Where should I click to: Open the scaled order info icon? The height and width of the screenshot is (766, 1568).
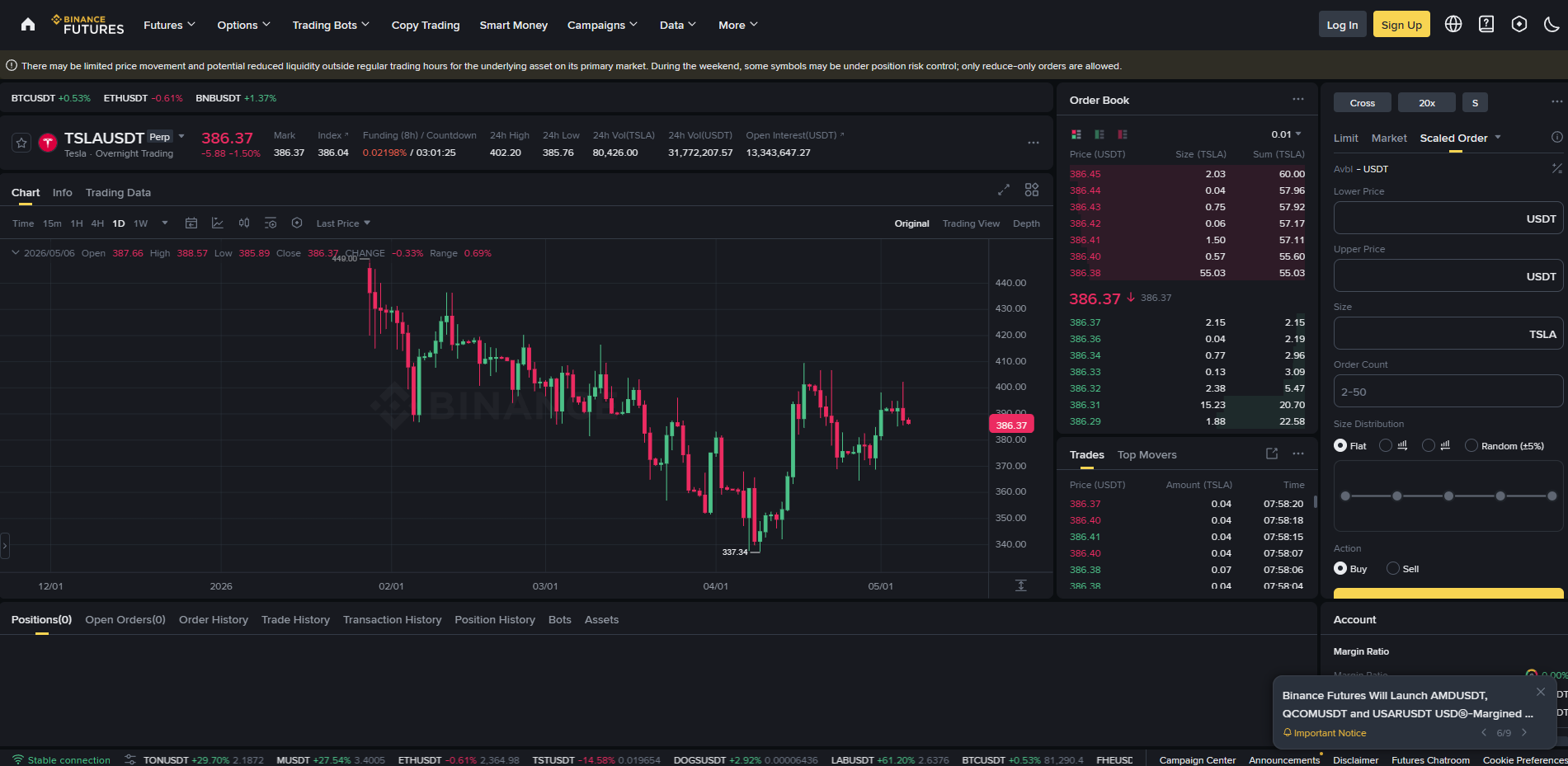(1557, 137)
